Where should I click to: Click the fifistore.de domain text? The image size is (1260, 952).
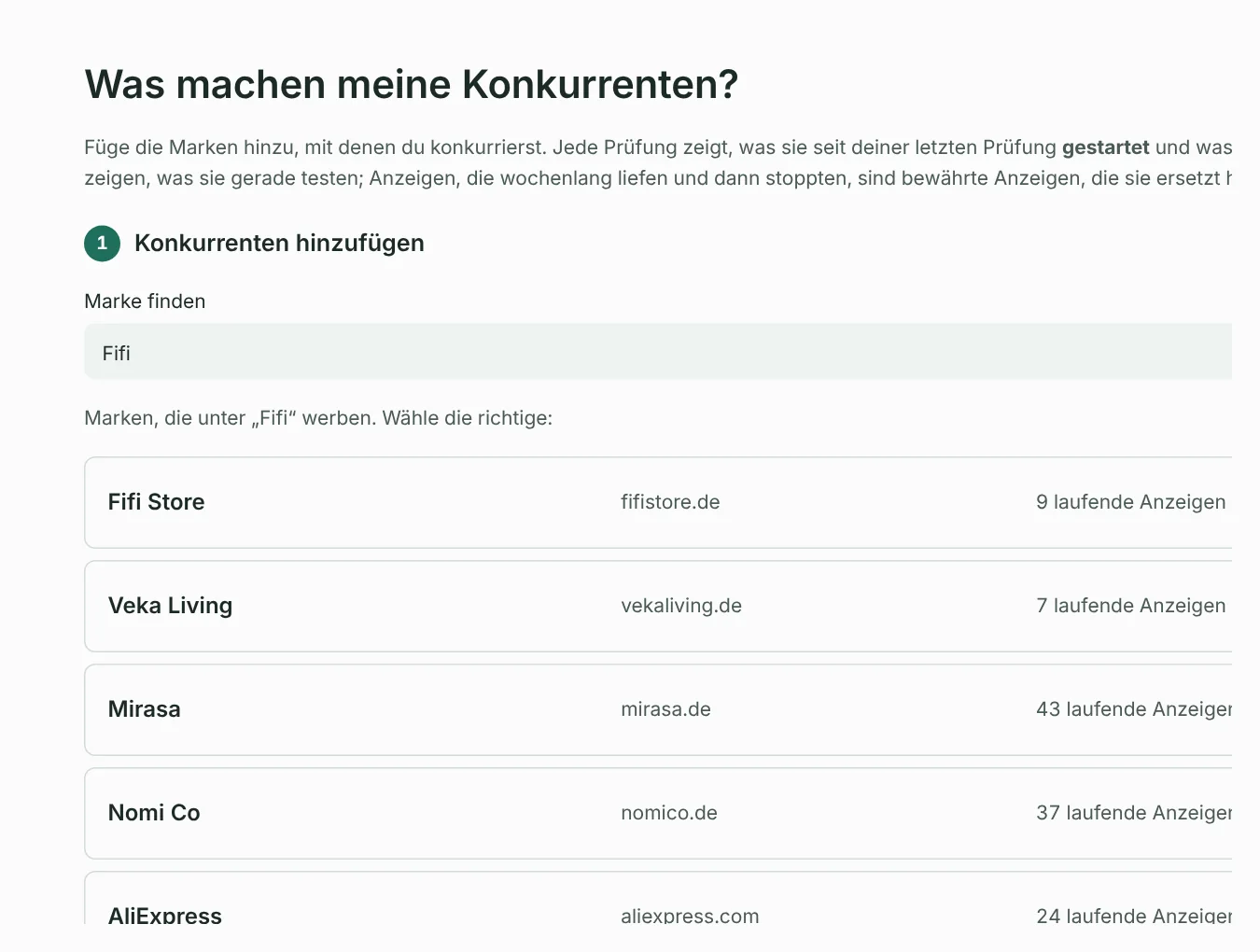(670, 502)
